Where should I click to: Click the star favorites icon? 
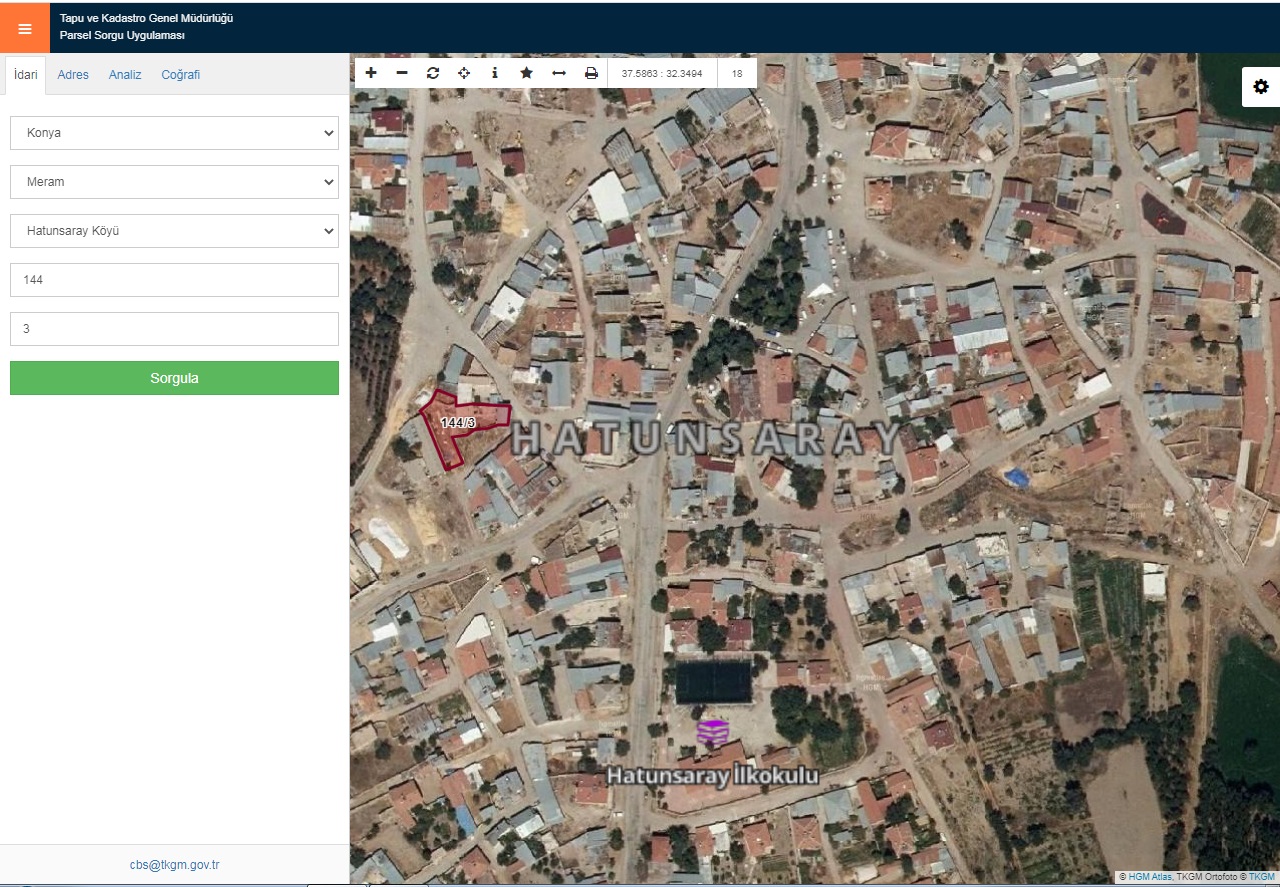[x=526, y=73]
